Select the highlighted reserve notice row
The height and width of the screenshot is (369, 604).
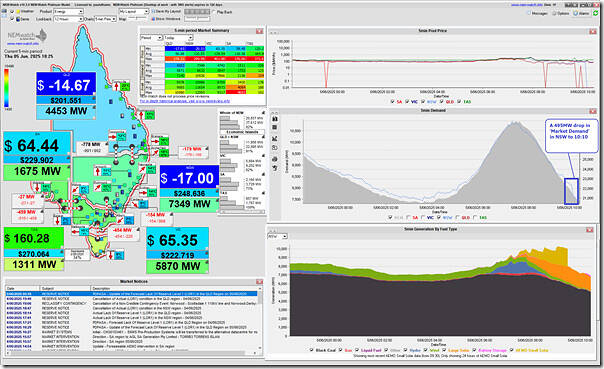[131, 294]
